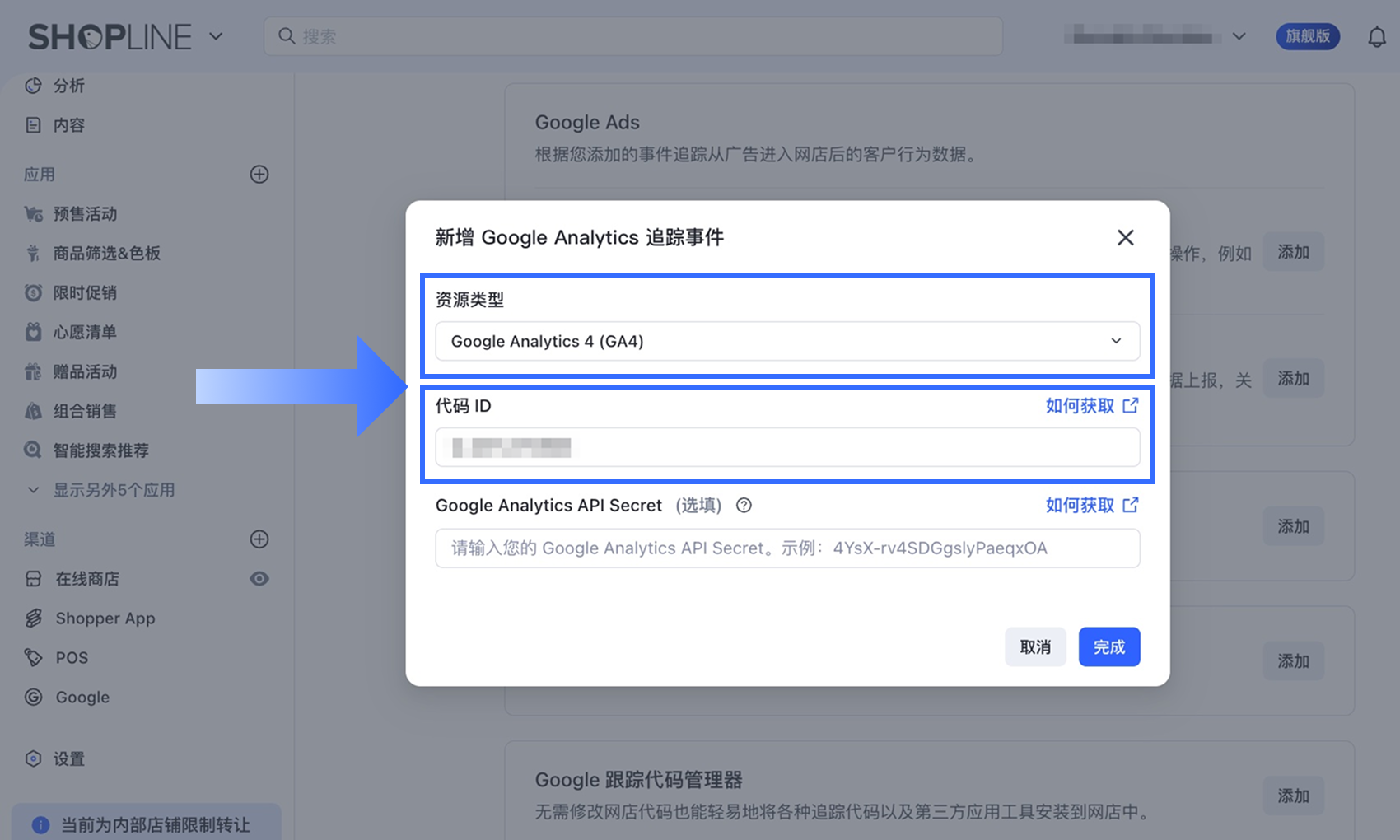Viewport: 1400px width, 840px height.
Task: Click the 旗舰版 plan badge
Action: (x=1308, y=36)
